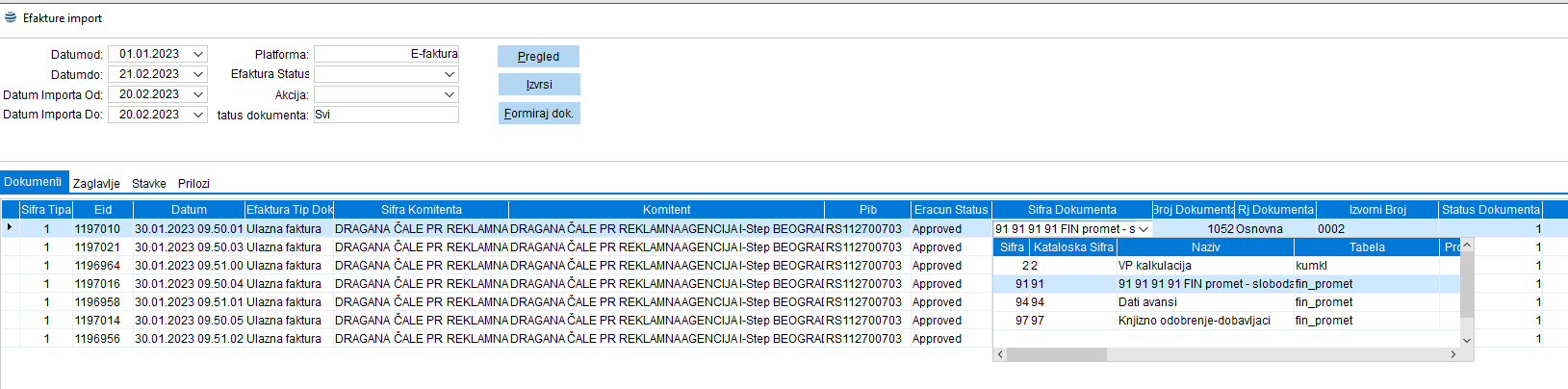Expand the Efaktura Status combo box
1568x389 pixels.
pos(449,74)
